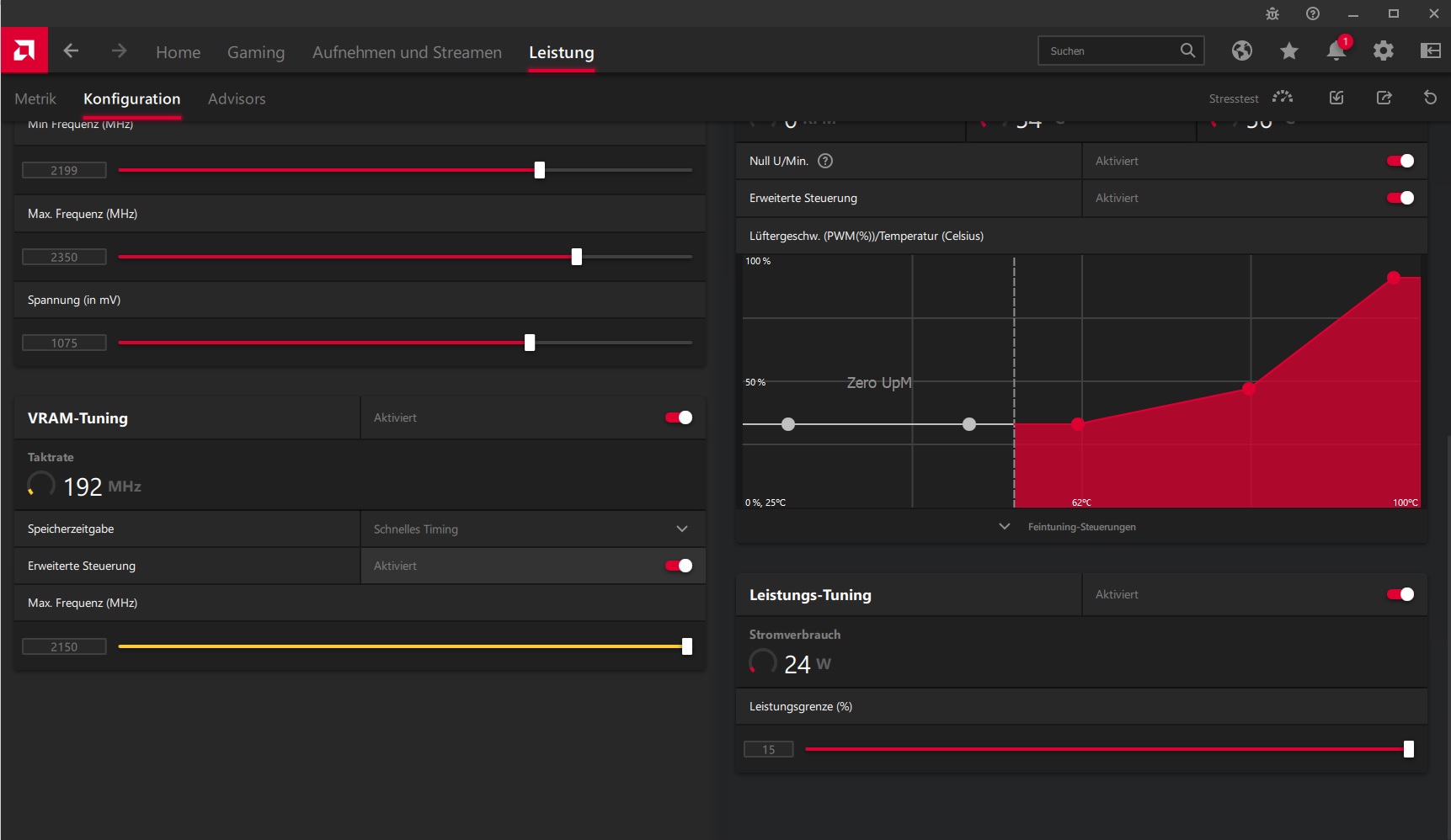The width and height of the screenshot is (1451, 840).
Task: Click the 15 Leistungsgrenze value box
Action: [769, 749]
